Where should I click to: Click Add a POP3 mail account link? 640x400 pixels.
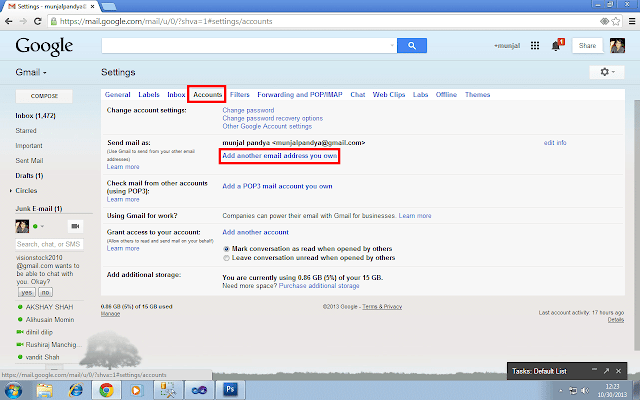pos(277,186)
